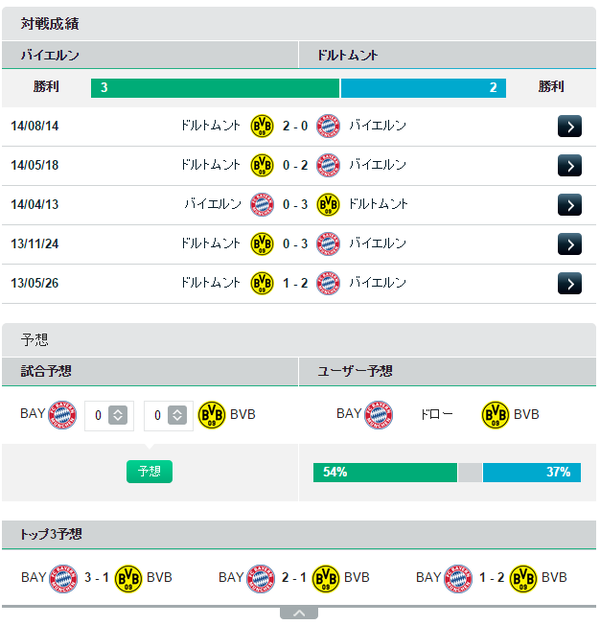This screenshot has width=600, height=625.
Task: Click the green 予想 button
Action: coord(150,472)
